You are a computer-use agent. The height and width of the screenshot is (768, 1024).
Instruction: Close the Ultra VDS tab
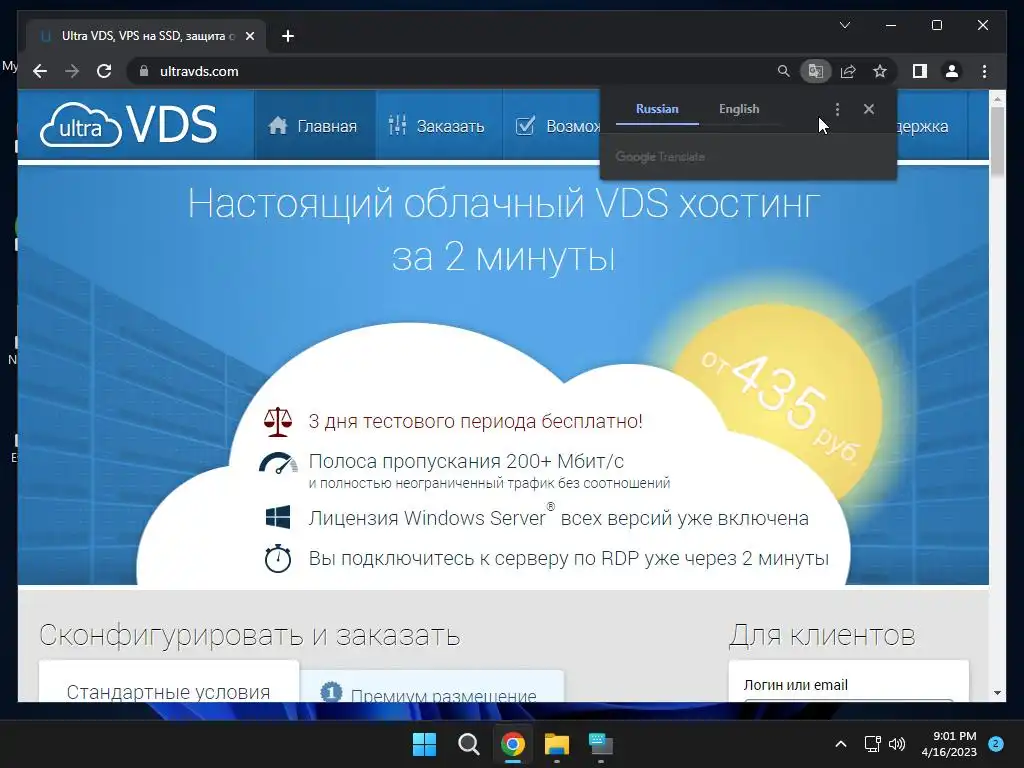click(x=249, y=36)
